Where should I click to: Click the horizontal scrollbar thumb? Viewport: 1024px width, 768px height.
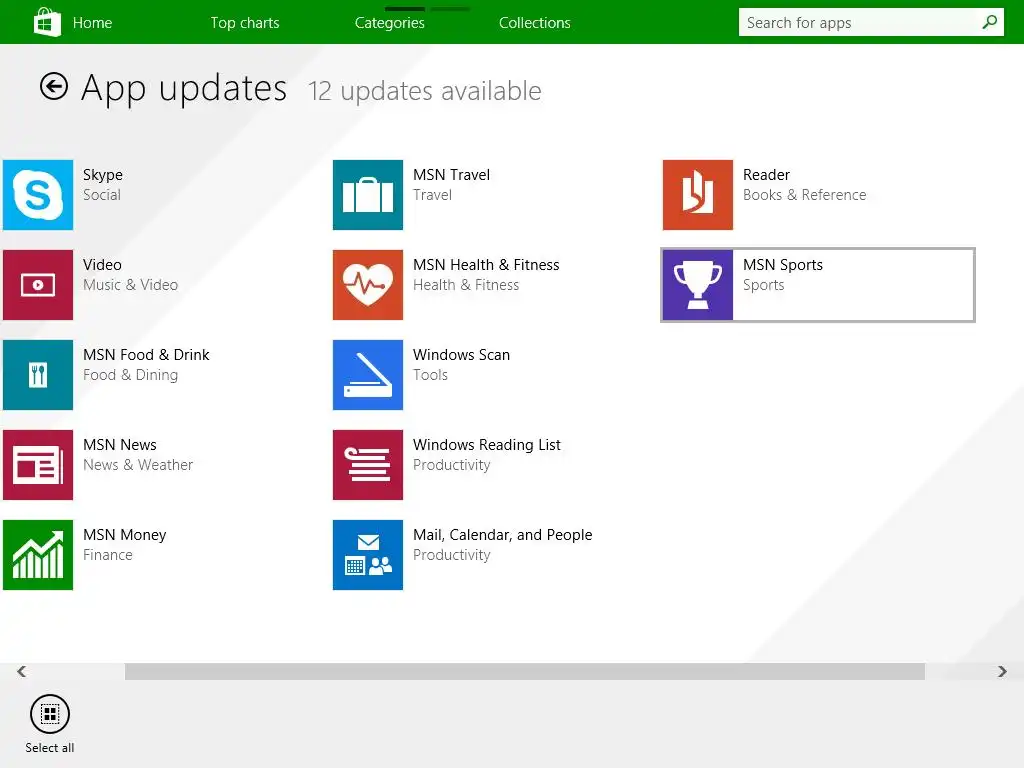(524, 671)
